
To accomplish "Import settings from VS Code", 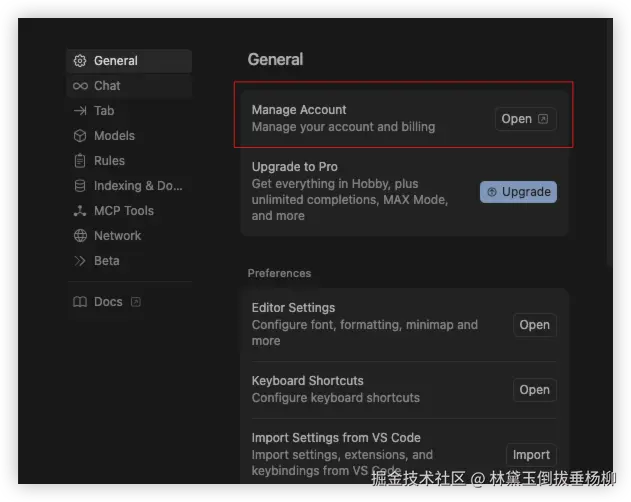I will click(531, 455).
